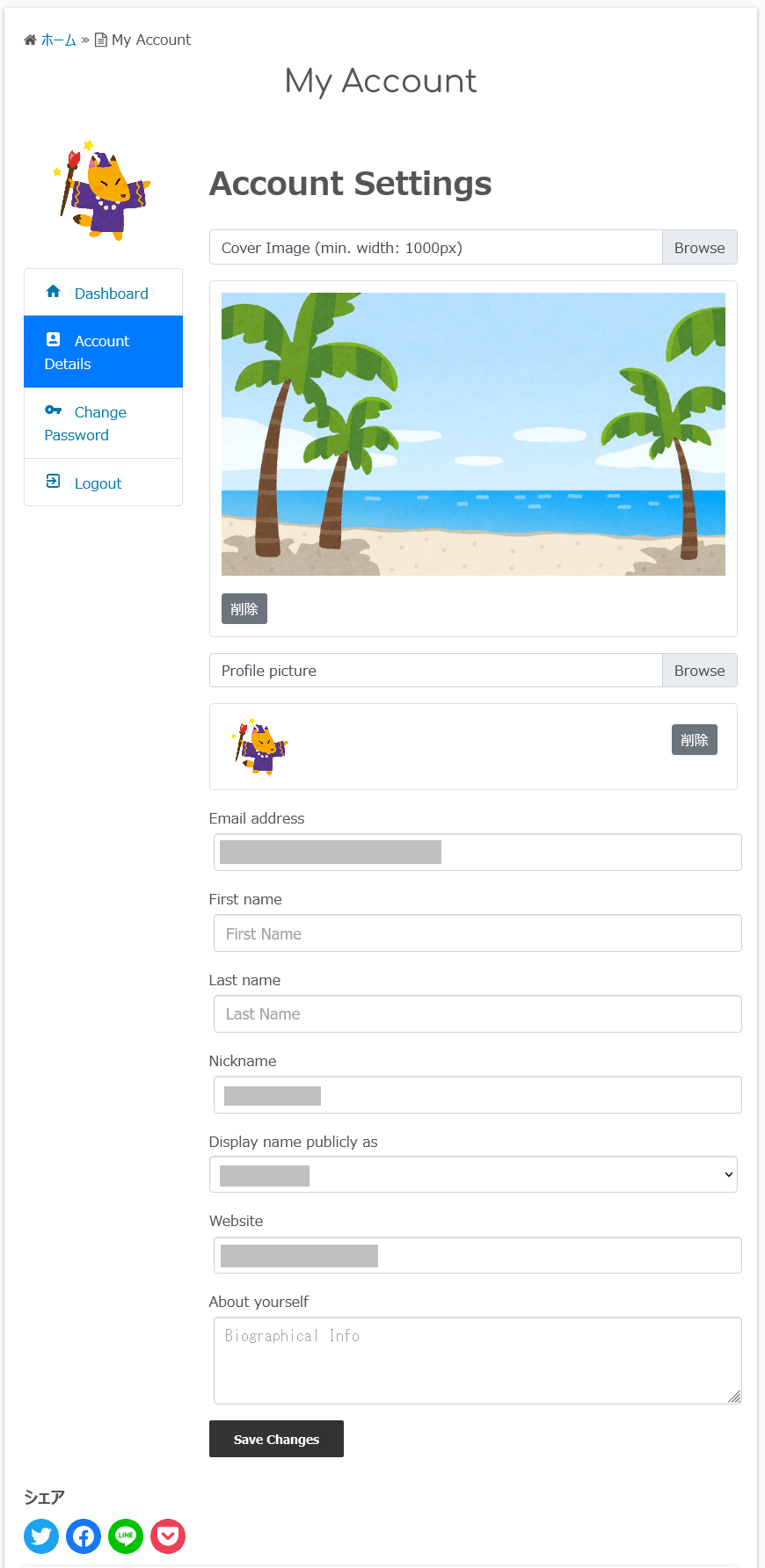Delete the beach cover image
This screenshot has height=1568, width=765.
244,609
